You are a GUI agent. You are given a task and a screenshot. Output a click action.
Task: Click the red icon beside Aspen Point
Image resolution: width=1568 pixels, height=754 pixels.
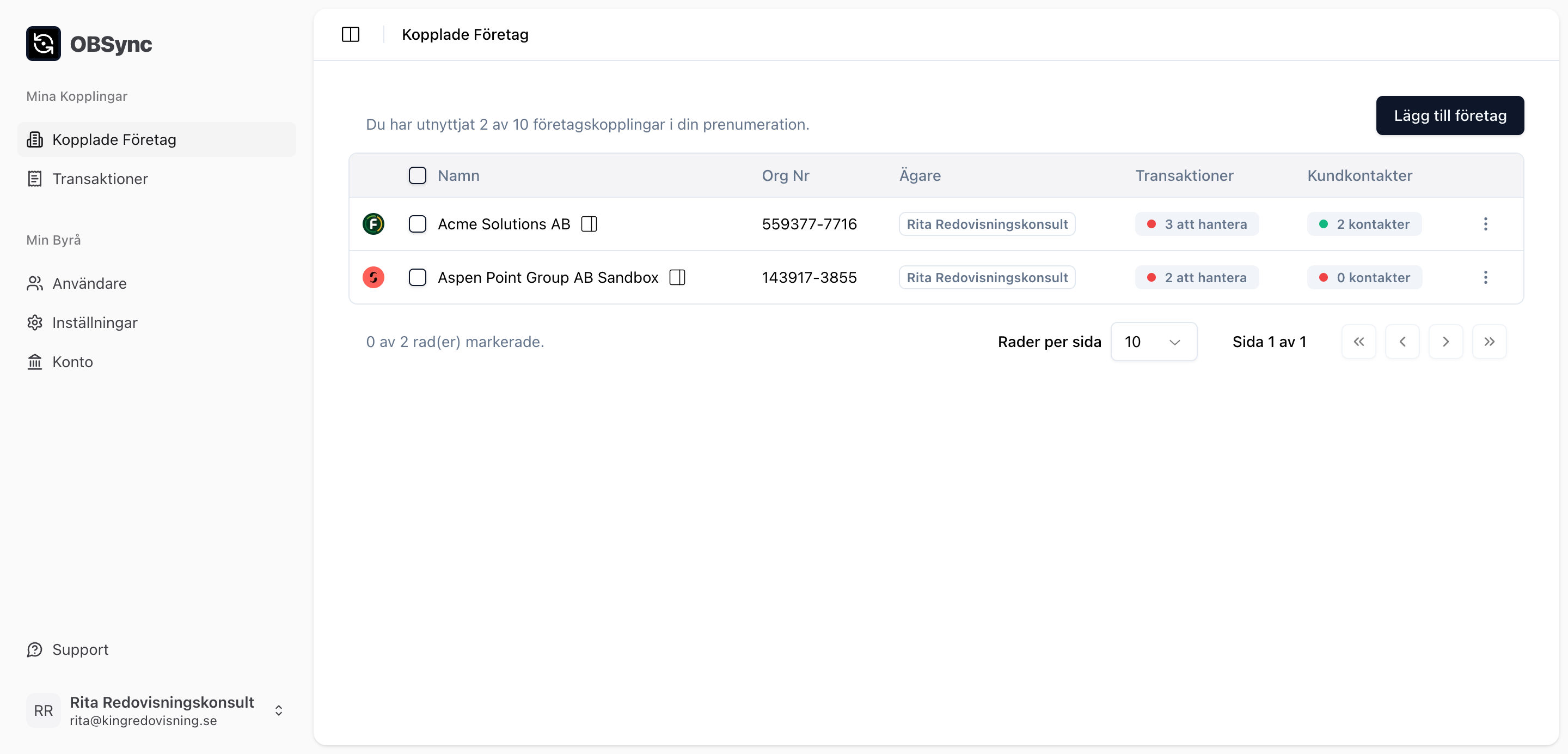tap(373, 278)
